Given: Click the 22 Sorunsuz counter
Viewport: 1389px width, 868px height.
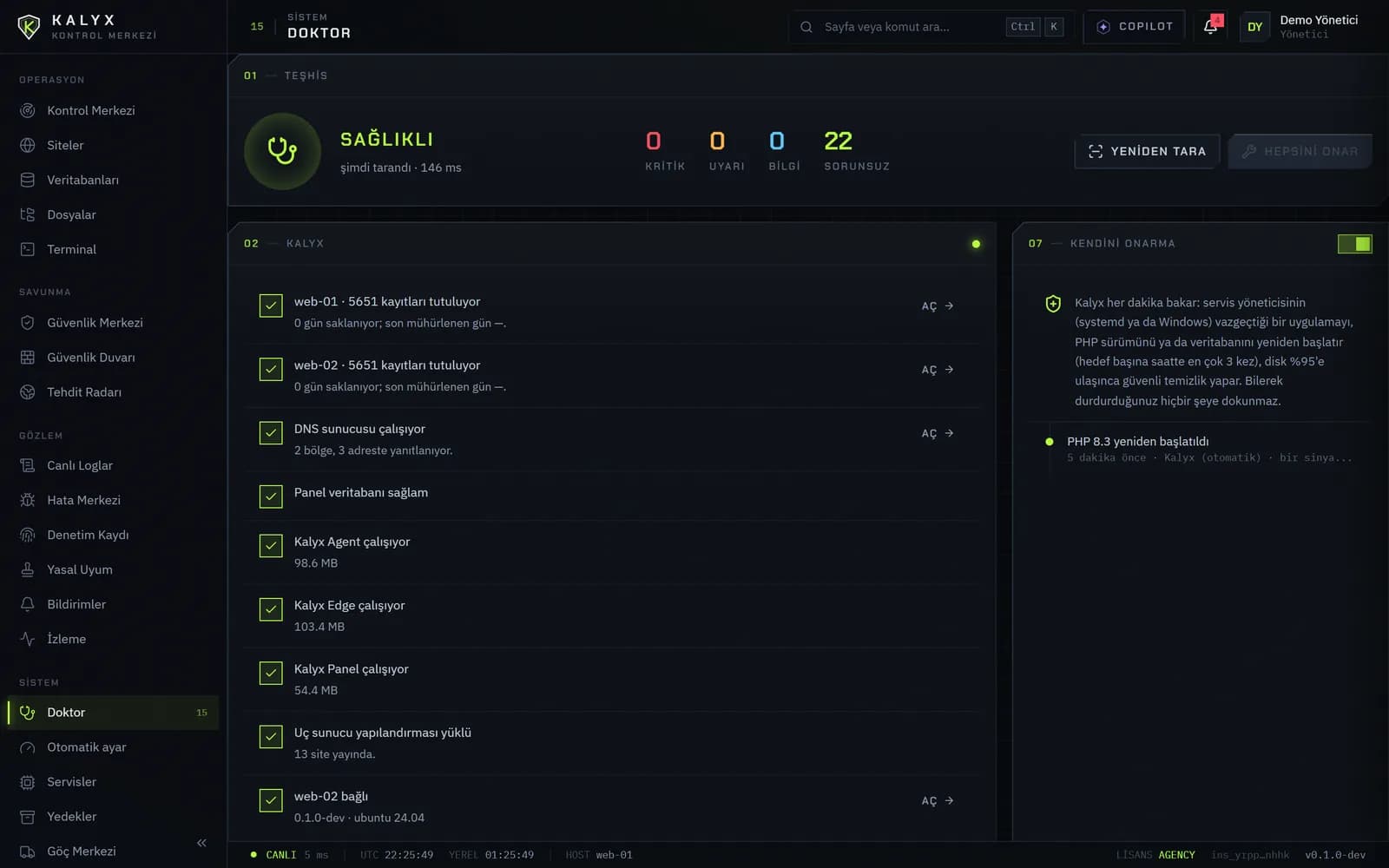Looking at the screenshot, I should [857, 150].
